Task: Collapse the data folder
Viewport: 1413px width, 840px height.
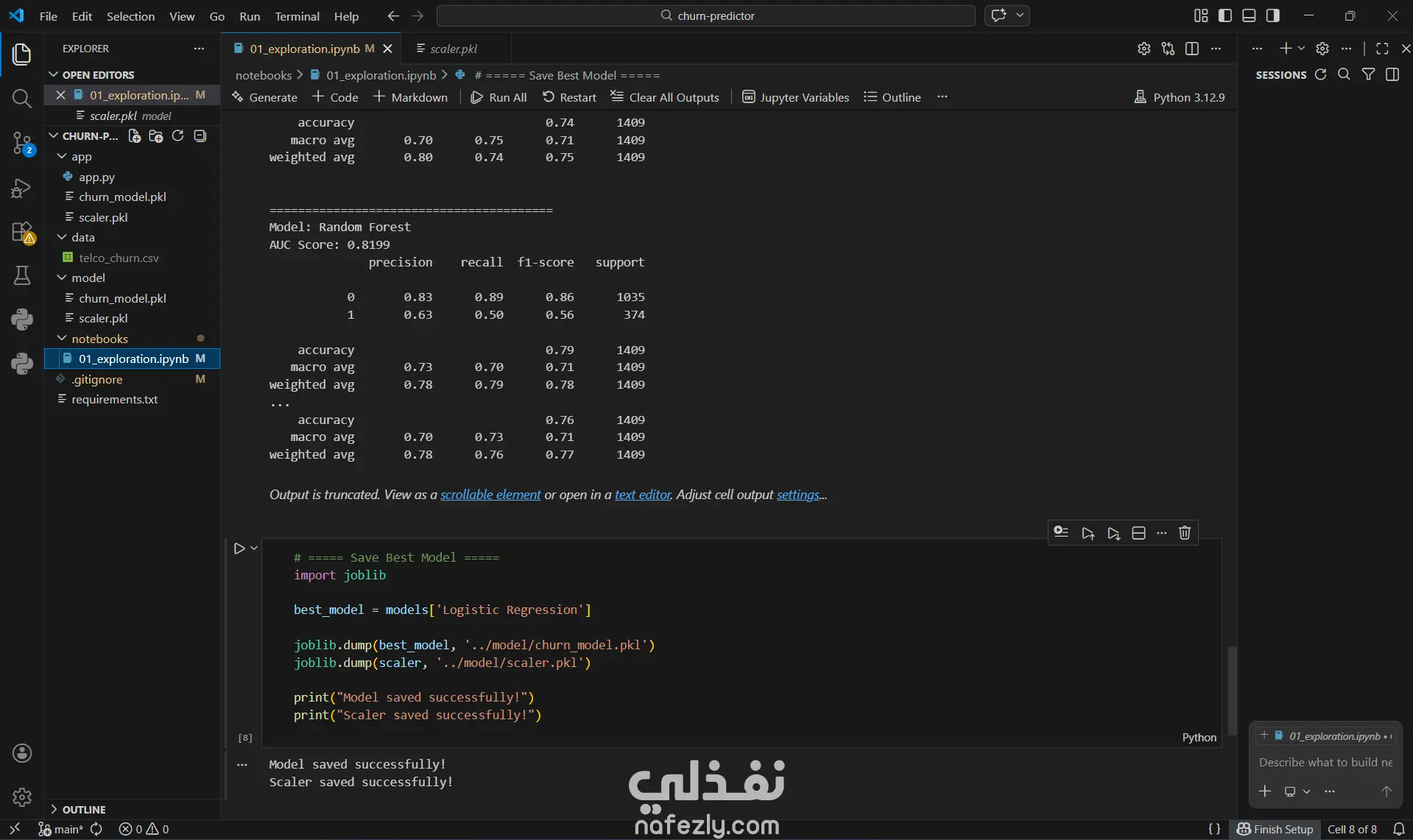Action: tap(62, 237)
